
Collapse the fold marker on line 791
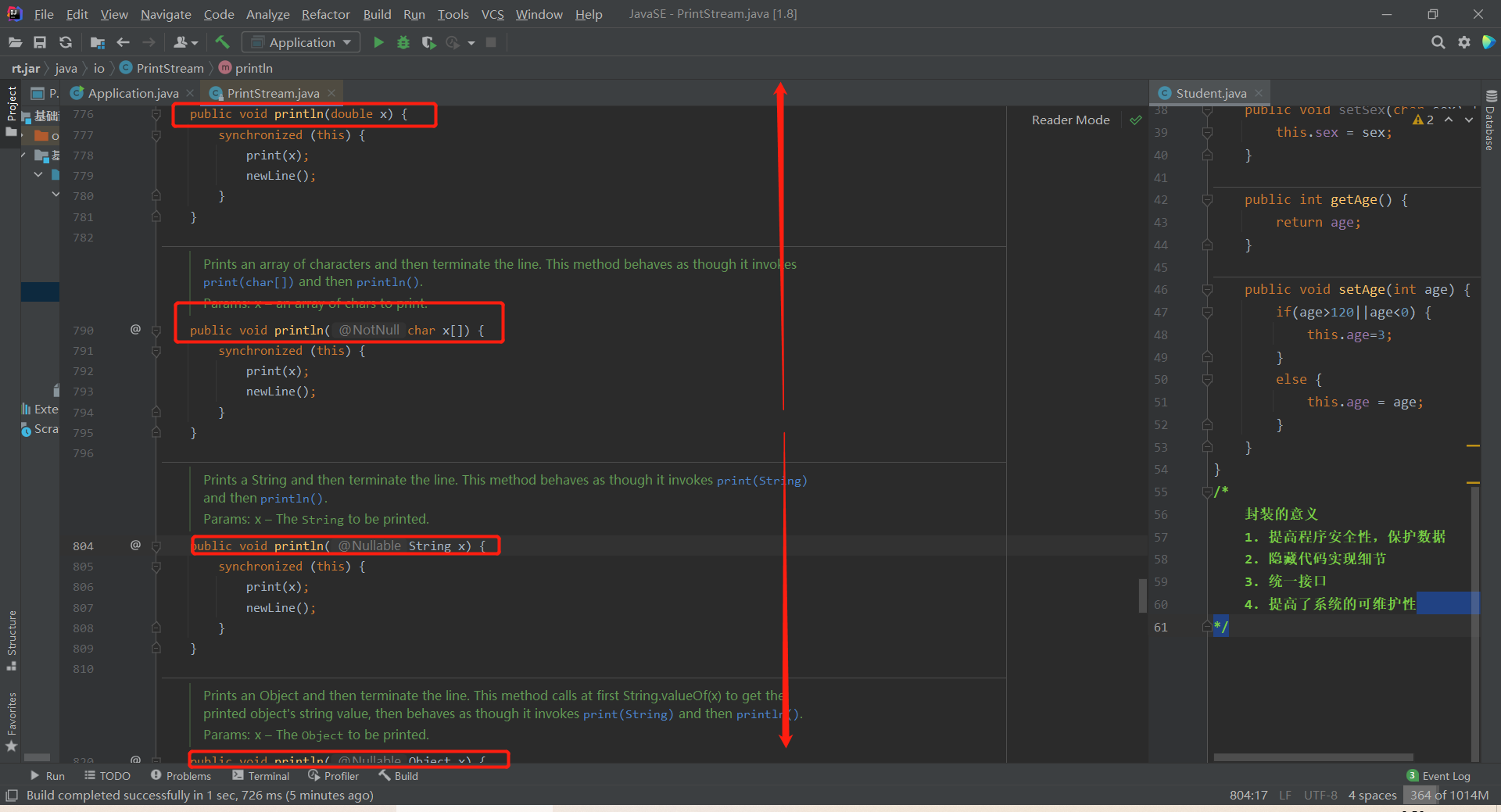pyautogui.click(x=156, y=351)
